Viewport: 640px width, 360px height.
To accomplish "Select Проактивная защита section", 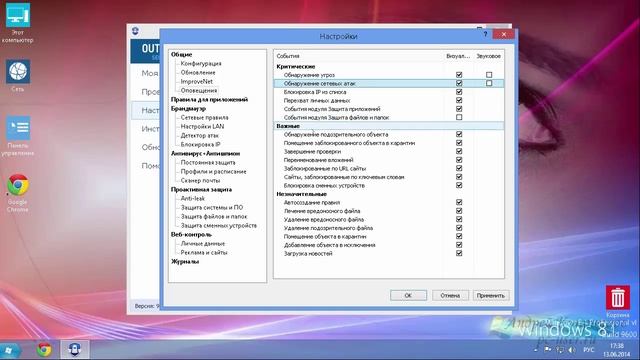I will coord(201,189).
